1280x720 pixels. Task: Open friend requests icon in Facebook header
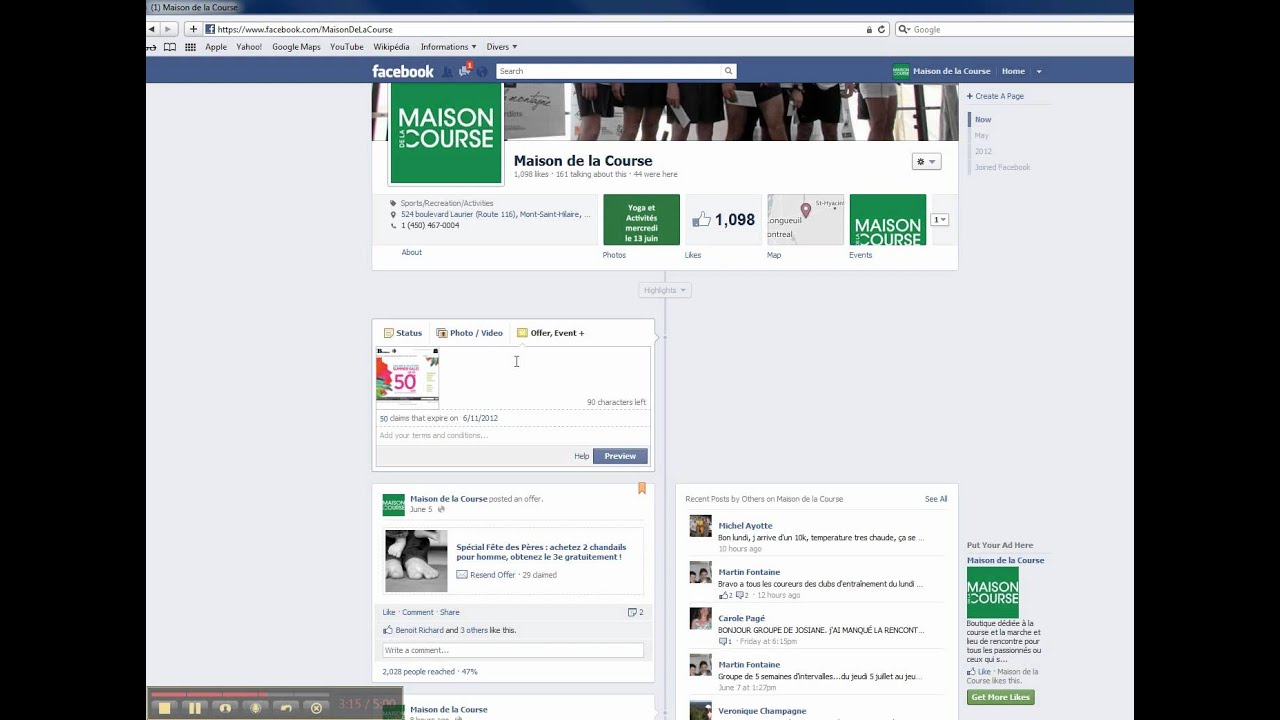tap(448, 71)
